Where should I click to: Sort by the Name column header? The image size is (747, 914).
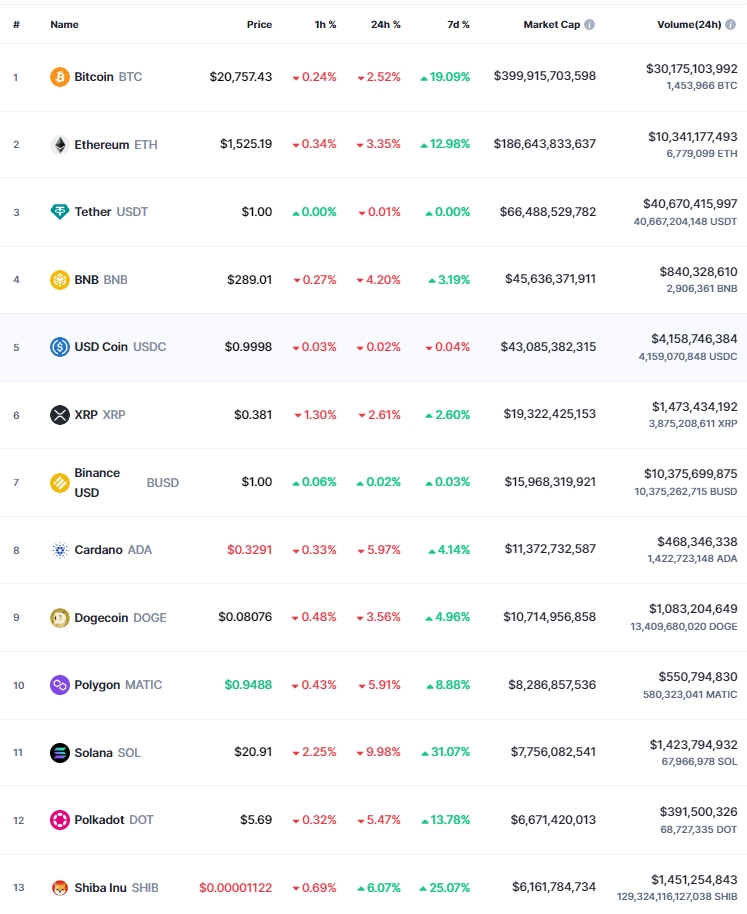64,24
